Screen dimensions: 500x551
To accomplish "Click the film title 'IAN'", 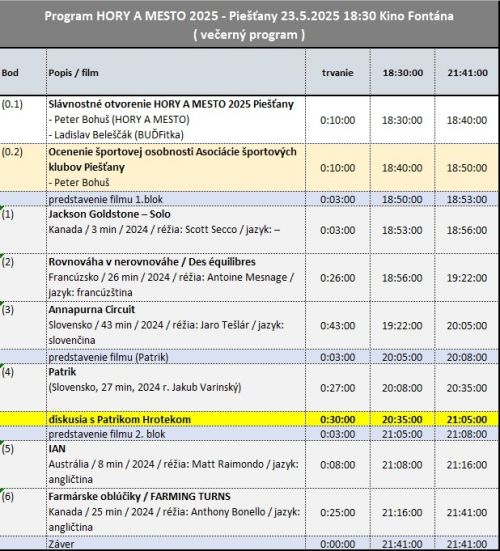I will 57,448.
